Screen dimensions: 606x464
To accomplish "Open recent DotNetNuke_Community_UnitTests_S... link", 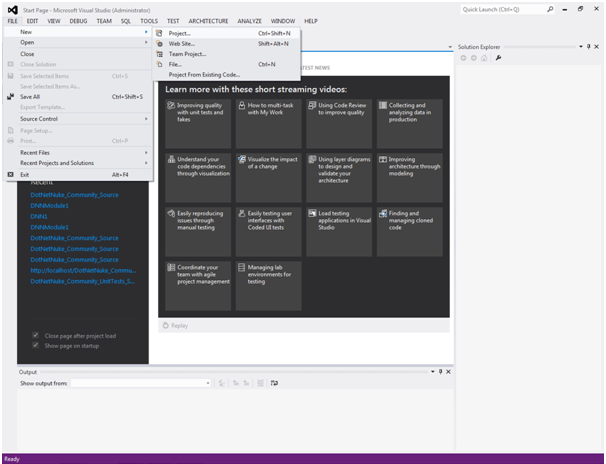I will (x=82, y=281).
